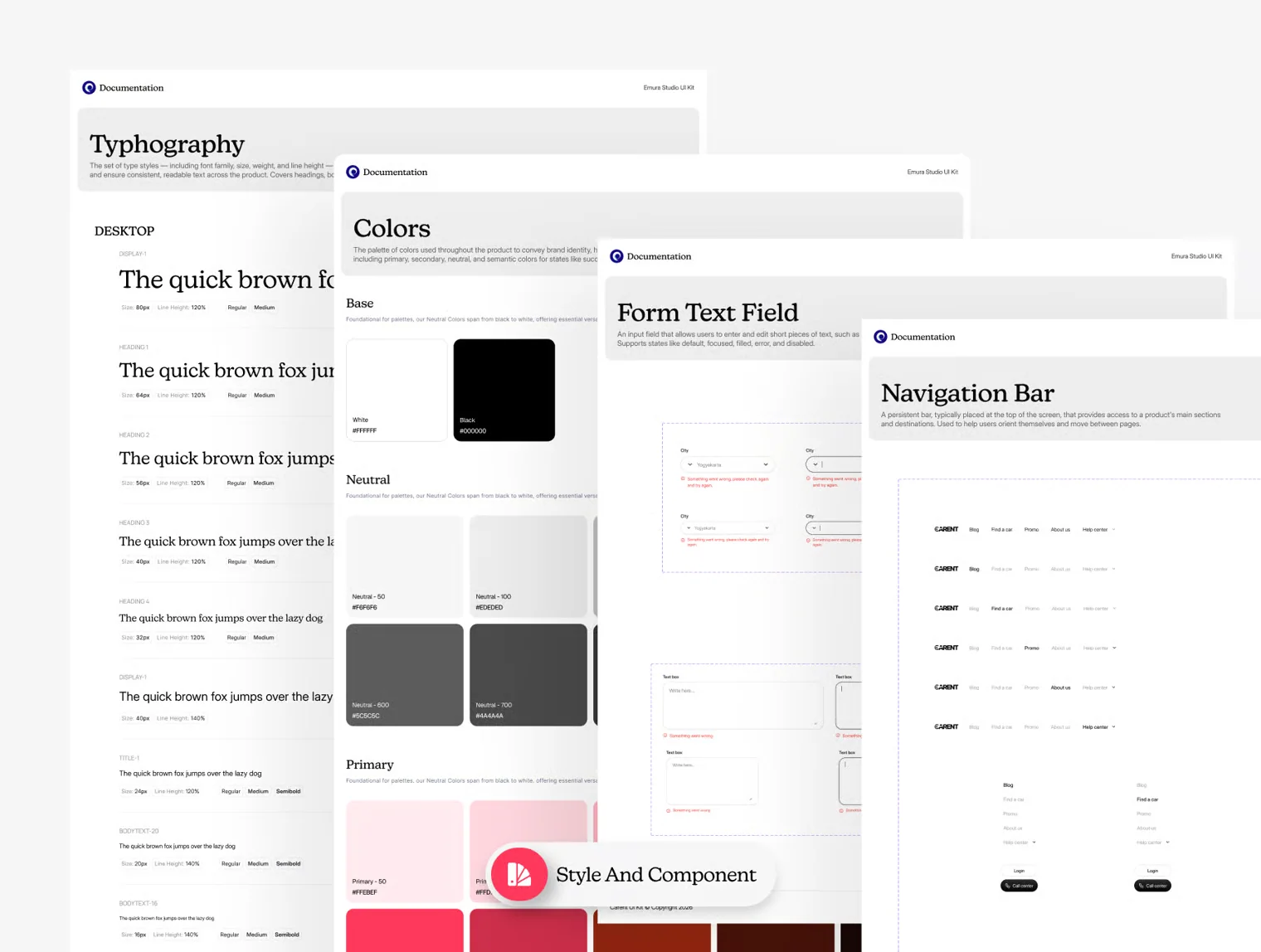
Task: Expand Help center in the top nav row with all items active
Action: click(x=1098, y=530)
